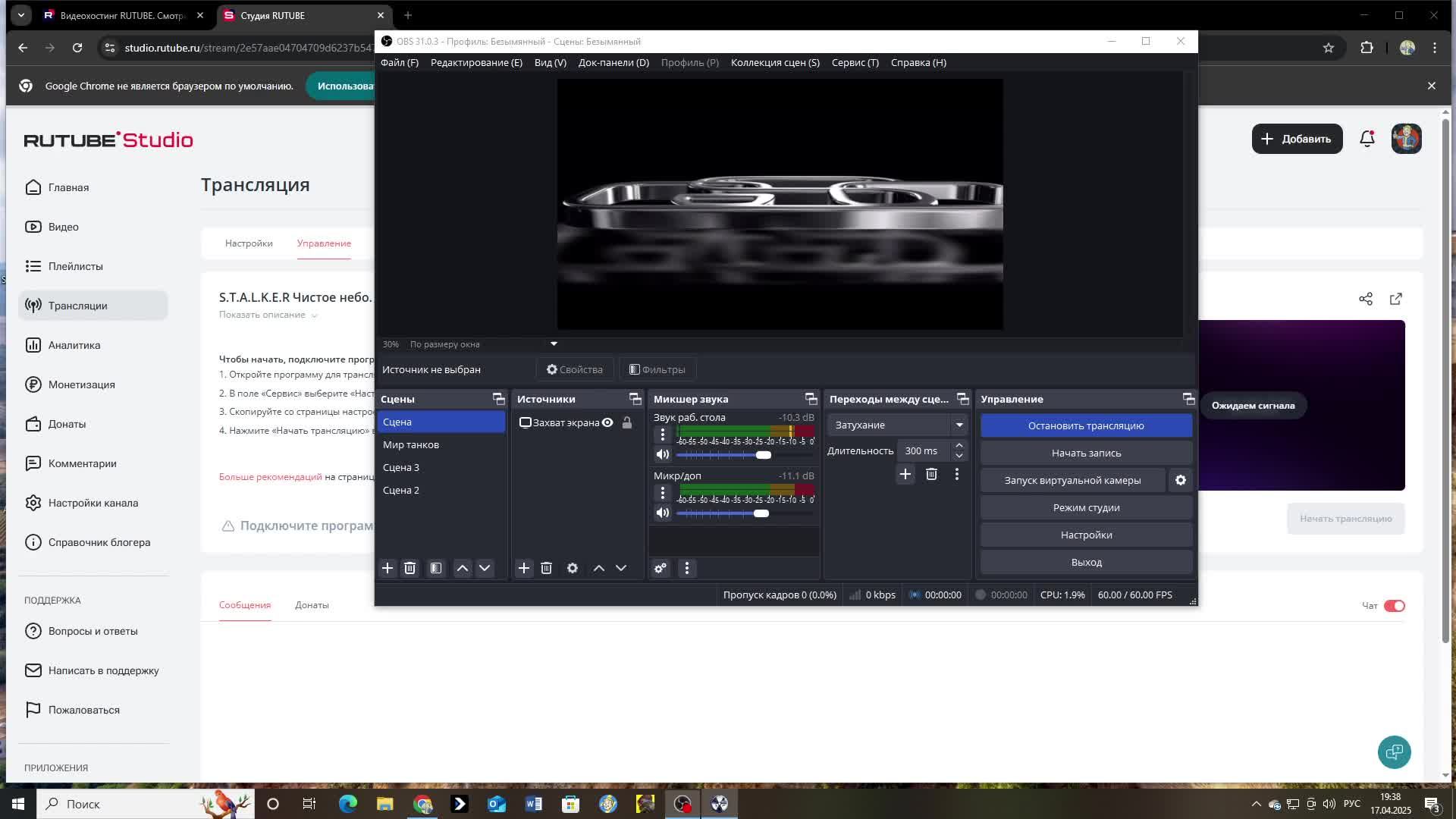The width and height of the screenshot is (1456, 819).
Task: Mute Звук раб. стола speaker icon
Action: pyautogui.click(x=663, y=454)
